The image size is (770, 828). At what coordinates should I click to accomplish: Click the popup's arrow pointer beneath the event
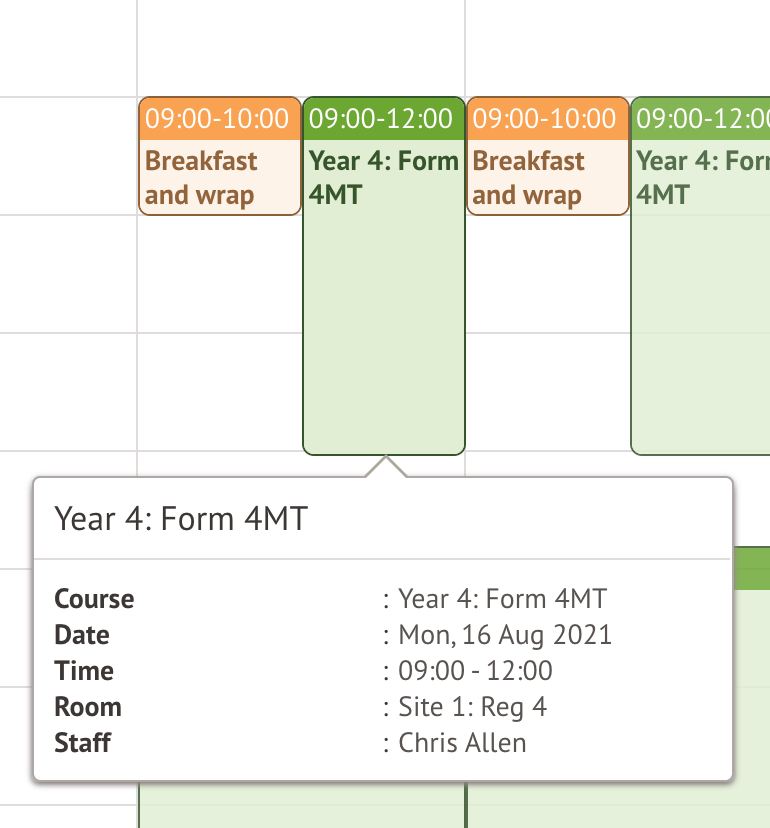point(385,467)
